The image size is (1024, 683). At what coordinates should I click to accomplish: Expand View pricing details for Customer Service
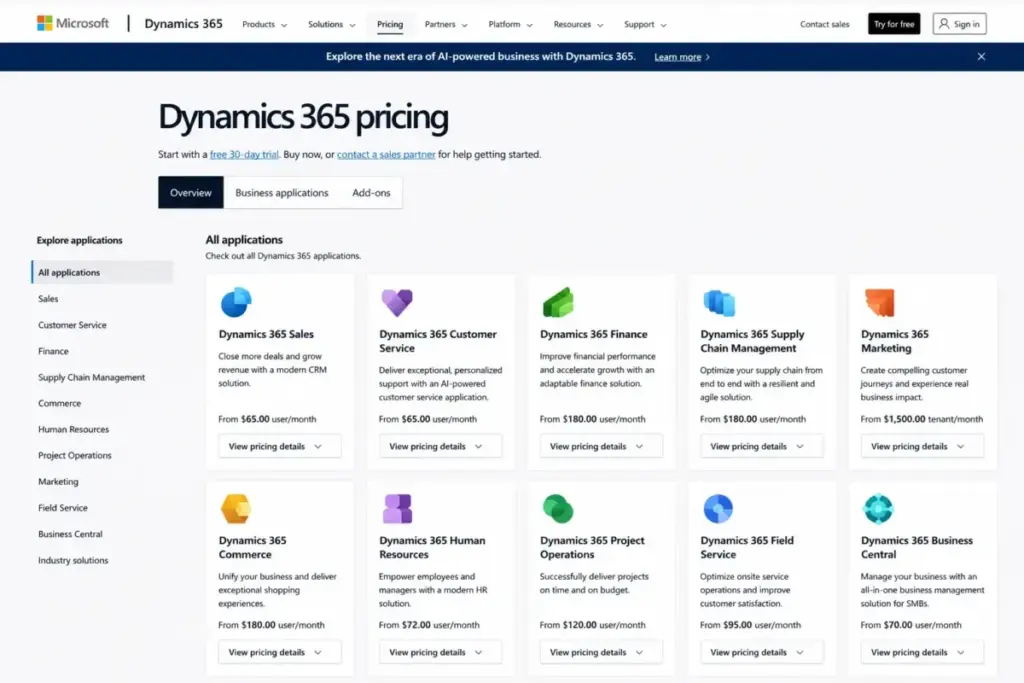(x=440, y=446)
